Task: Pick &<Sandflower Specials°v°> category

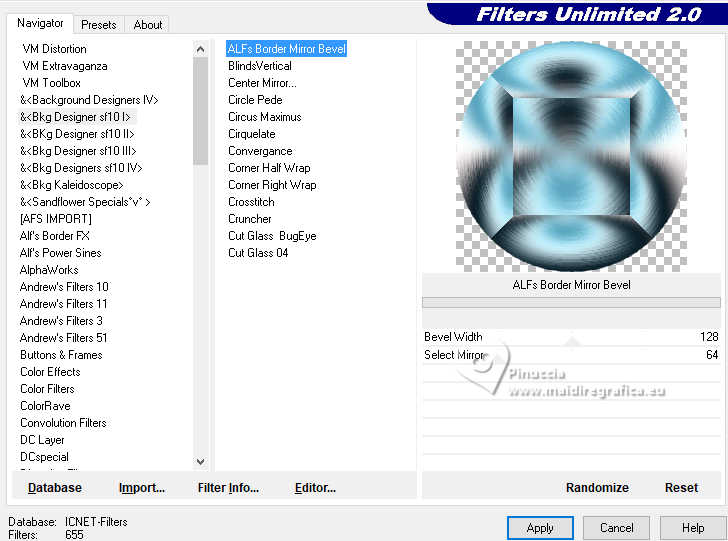Action: click(85, 202)
